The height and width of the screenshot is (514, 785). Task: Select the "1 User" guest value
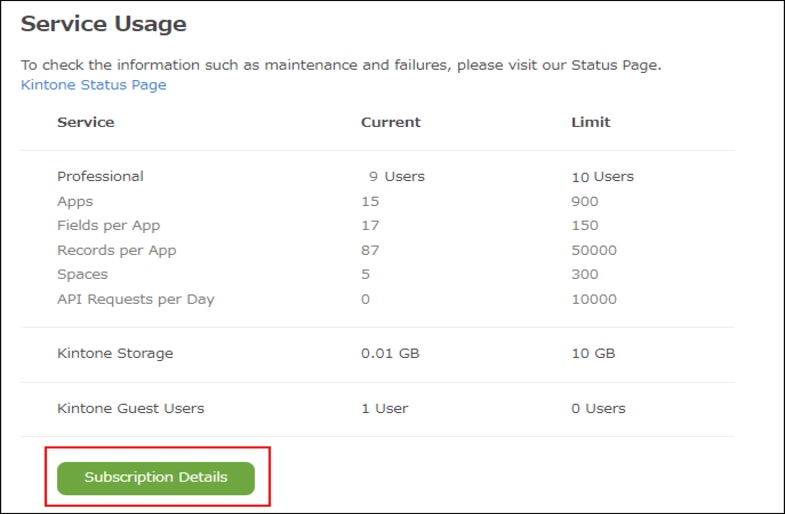coord(384,408)
